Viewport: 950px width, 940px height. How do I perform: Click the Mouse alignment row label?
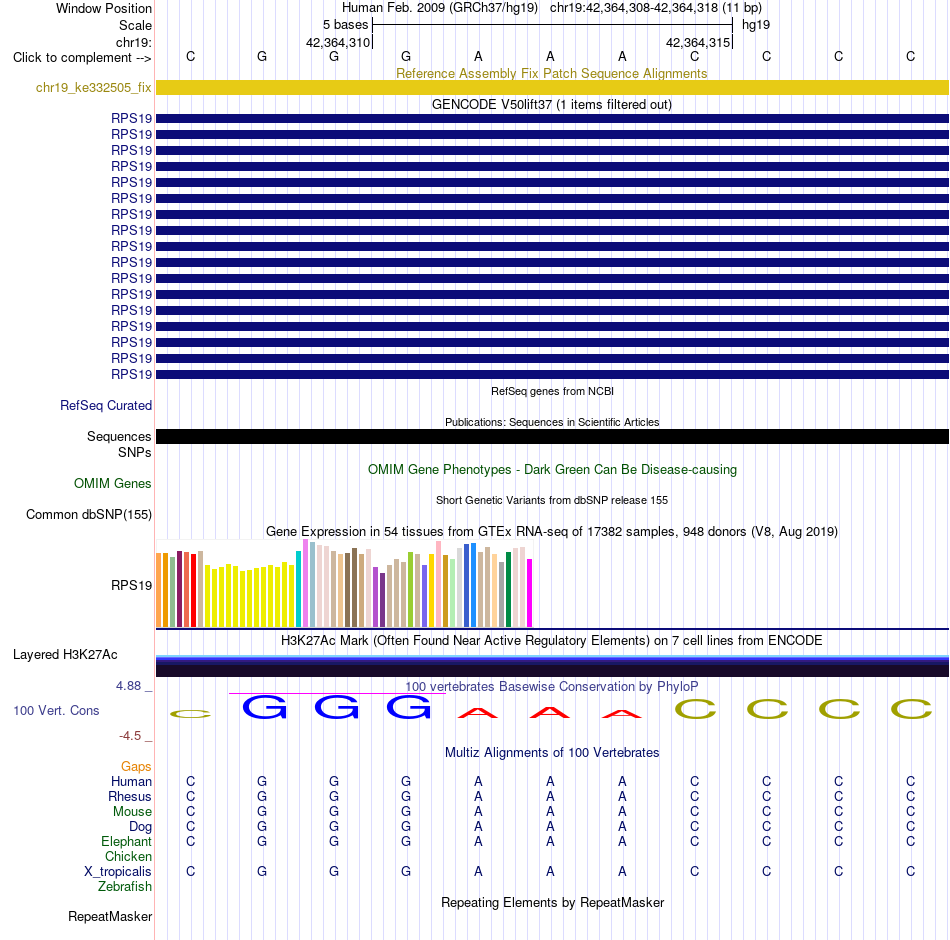coord(132,812)
